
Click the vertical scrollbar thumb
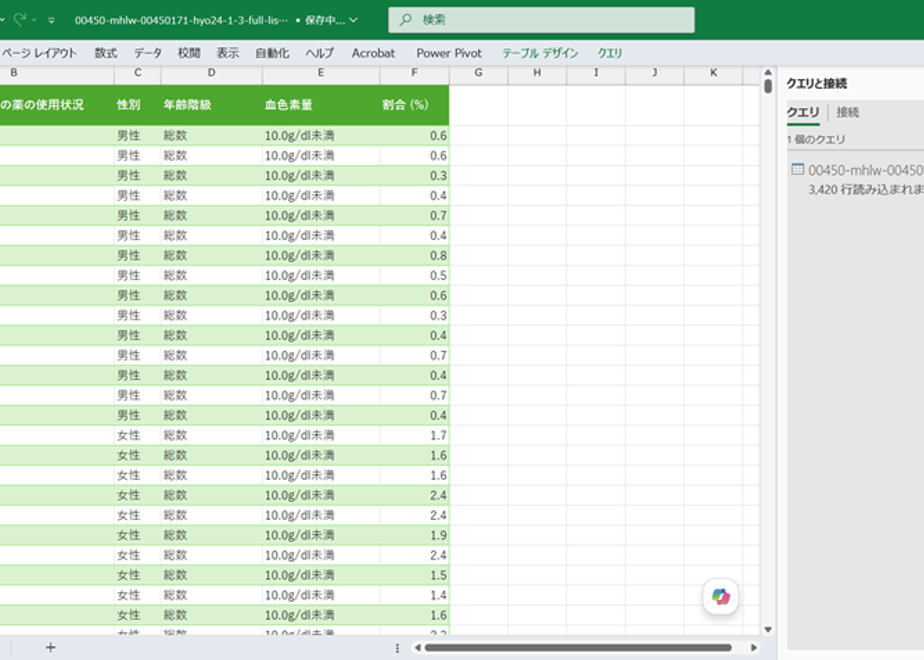point(768,87)
